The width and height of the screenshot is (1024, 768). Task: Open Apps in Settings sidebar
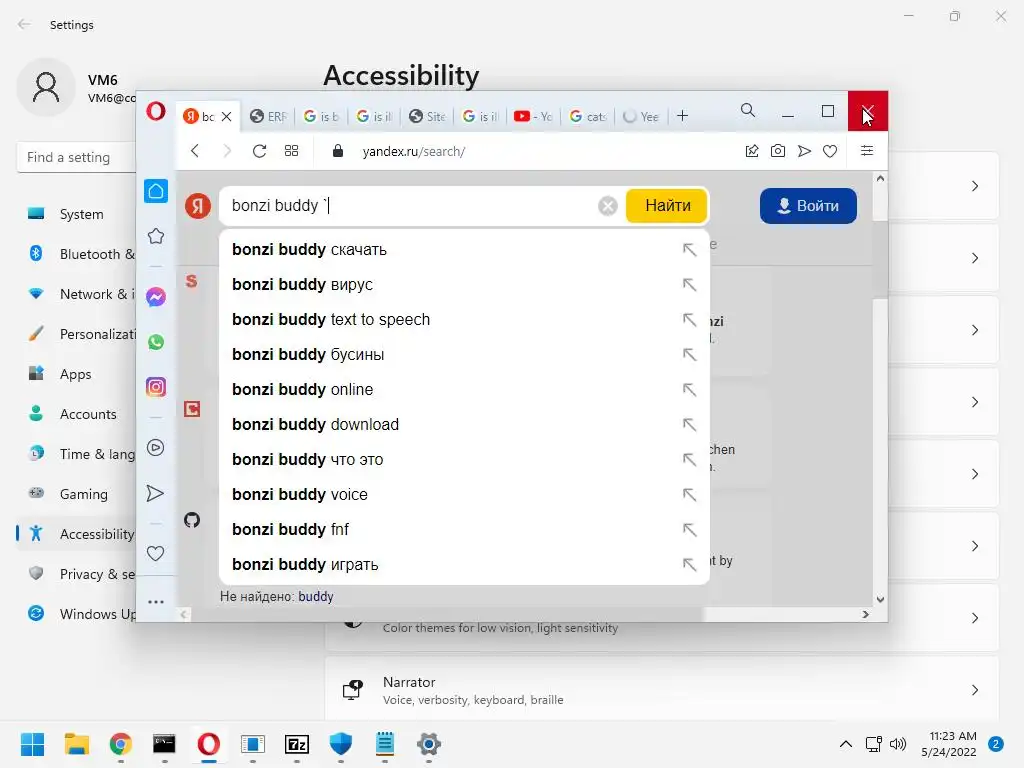pos(76,374)
